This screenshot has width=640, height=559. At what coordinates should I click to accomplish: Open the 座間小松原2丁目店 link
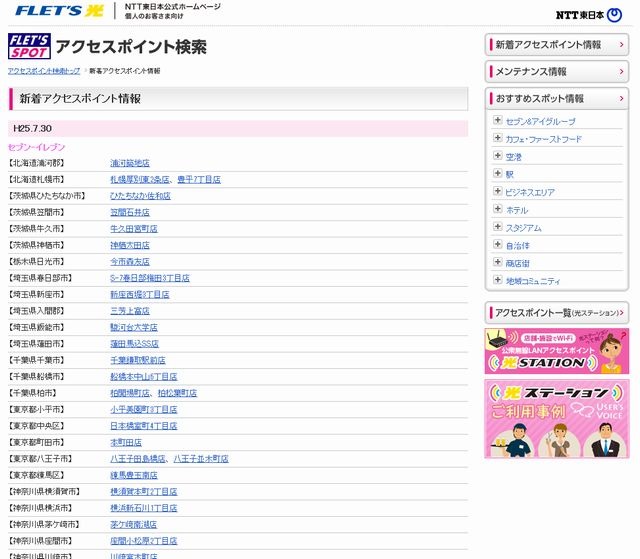(x=144, y=541)
